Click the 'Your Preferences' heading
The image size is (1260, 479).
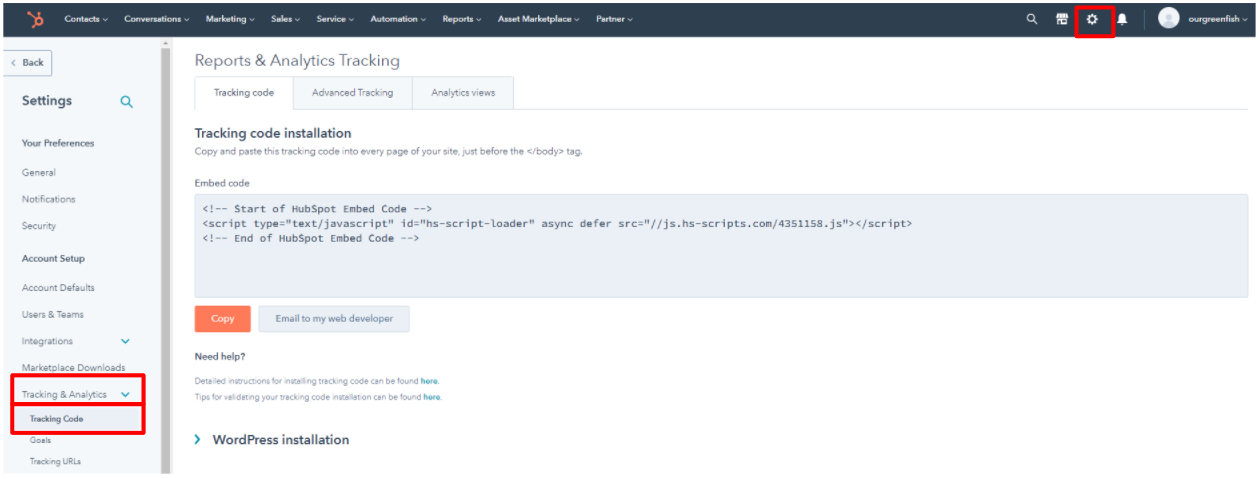pyautogui.click(x=58, y=143)
